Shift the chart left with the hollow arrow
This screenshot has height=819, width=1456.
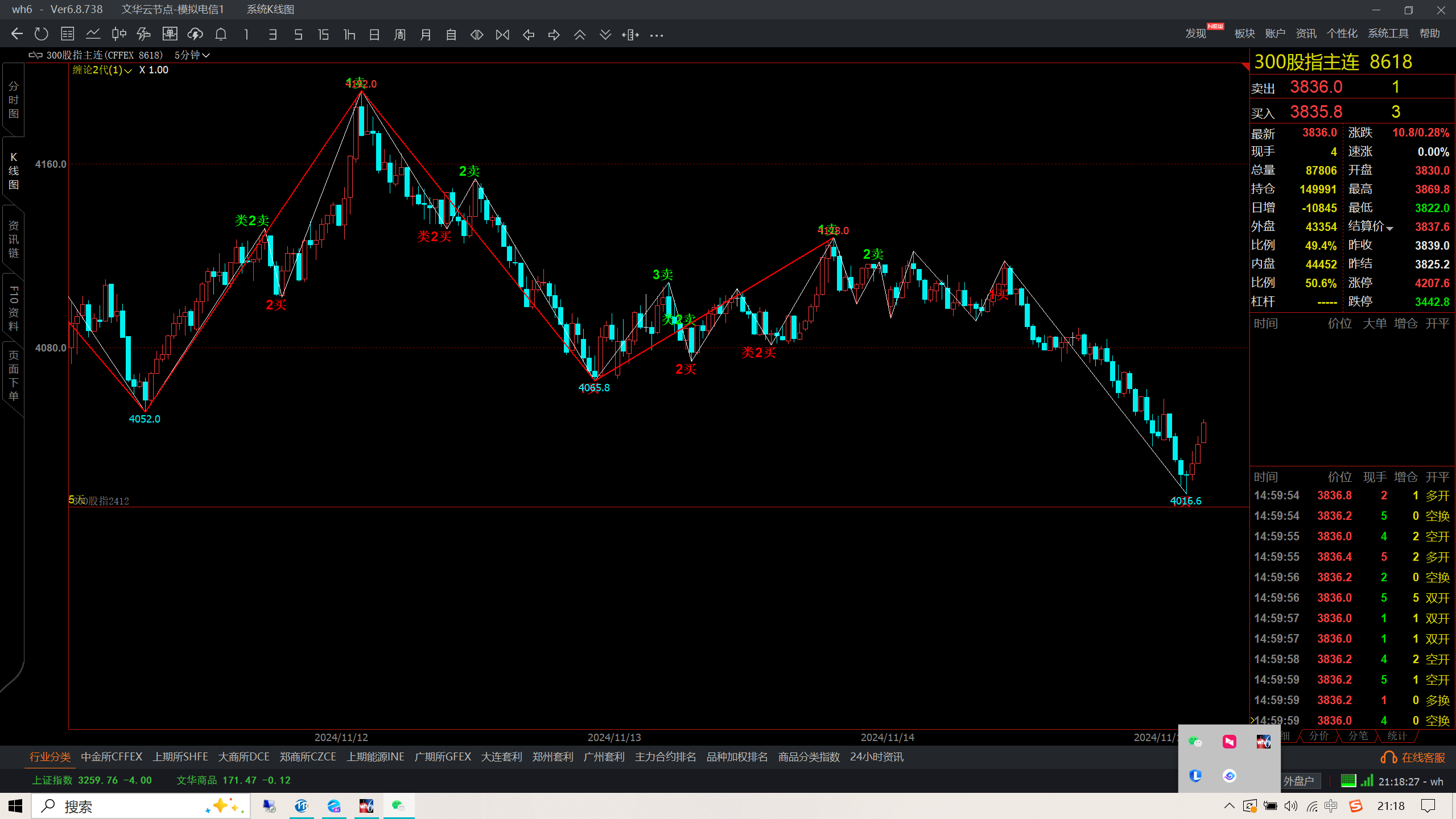(x=529, y=35)
